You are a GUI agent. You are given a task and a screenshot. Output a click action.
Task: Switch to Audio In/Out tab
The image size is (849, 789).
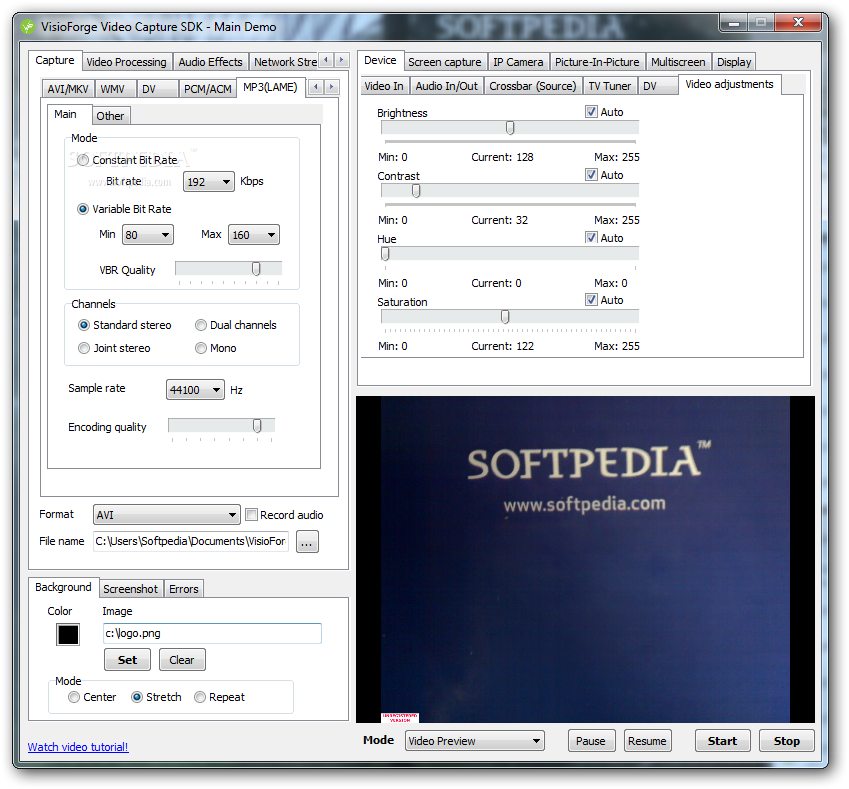click(x=447, y=86)
